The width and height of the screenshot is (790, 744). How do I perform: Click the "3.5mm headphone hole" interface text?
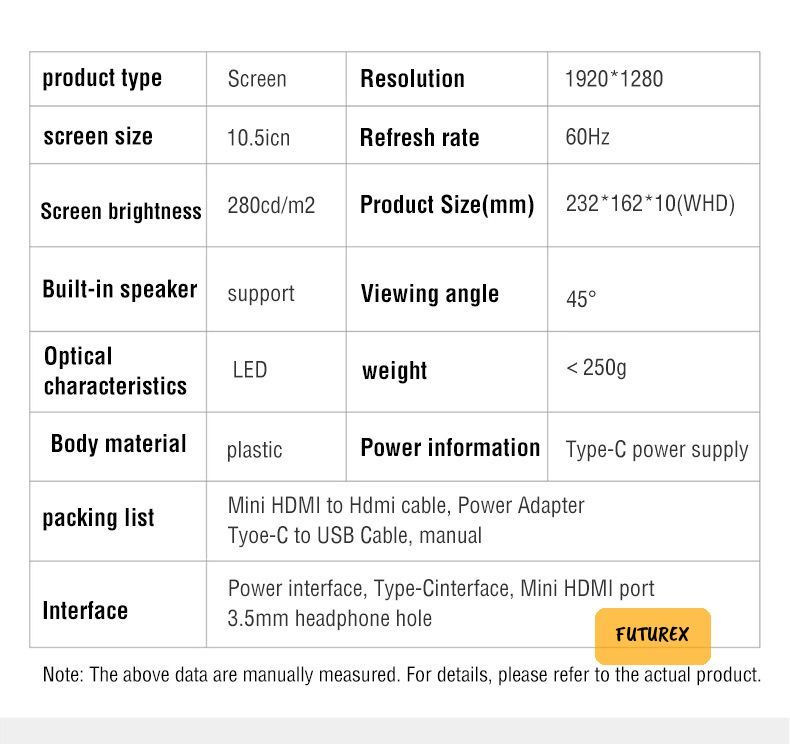[330, 618]
